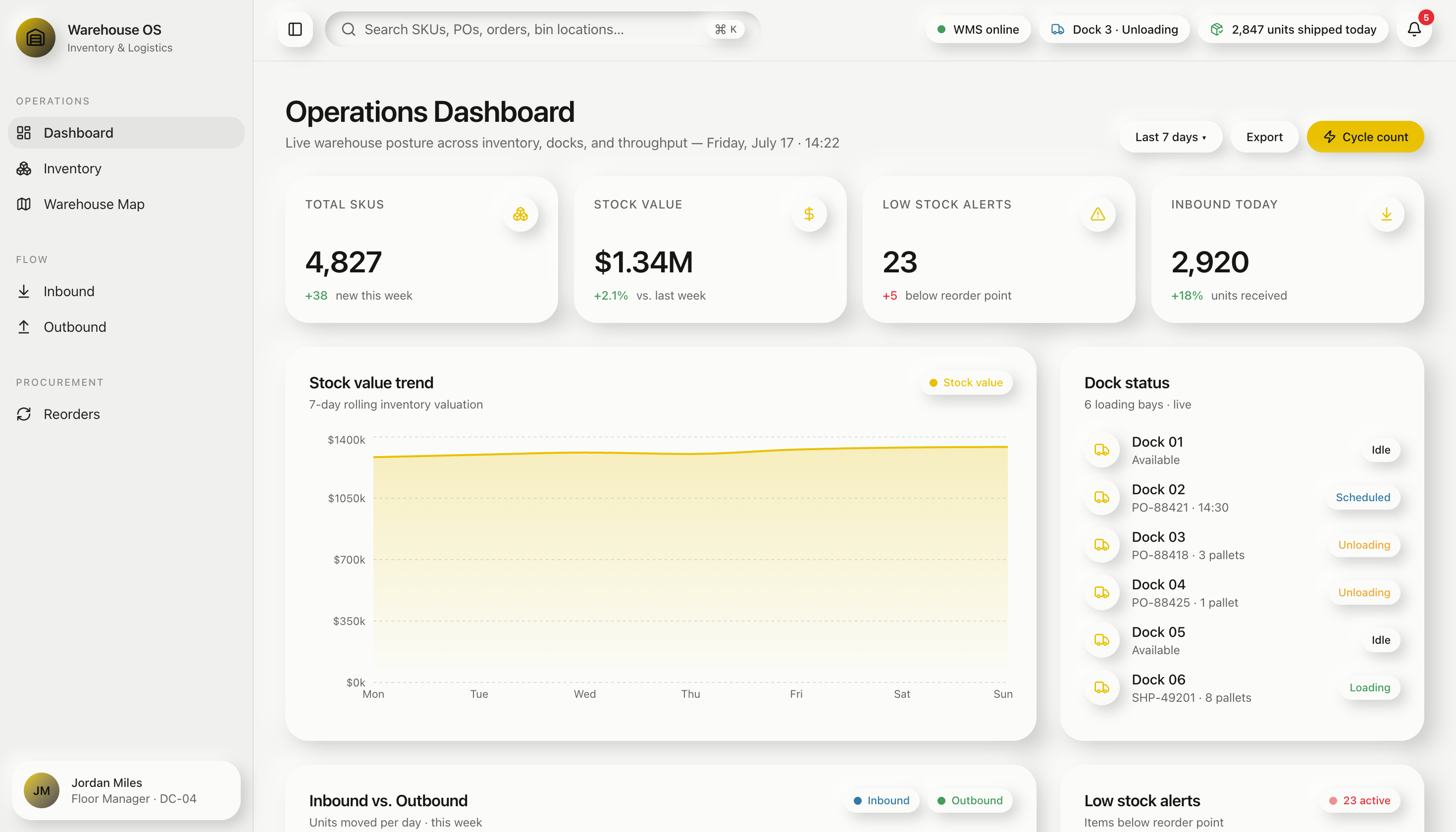Image resolution: width=1456 pixels, height=832 pixels.
Task: Click SHP-49201 · 8 pallets text
Action: pyautogui.click(x=1191, y=698)
